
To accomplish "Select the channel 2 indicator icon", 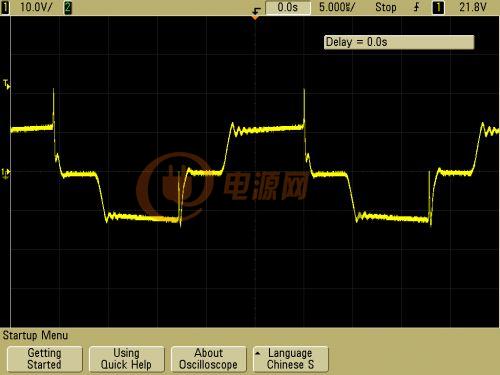I will coord(68,7).
